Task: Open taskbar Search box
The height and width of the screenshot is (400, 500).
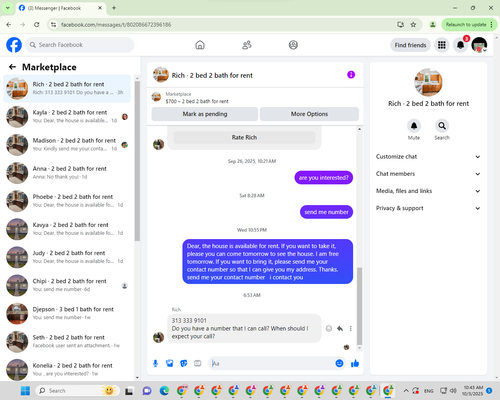Action: pos(77,391)
